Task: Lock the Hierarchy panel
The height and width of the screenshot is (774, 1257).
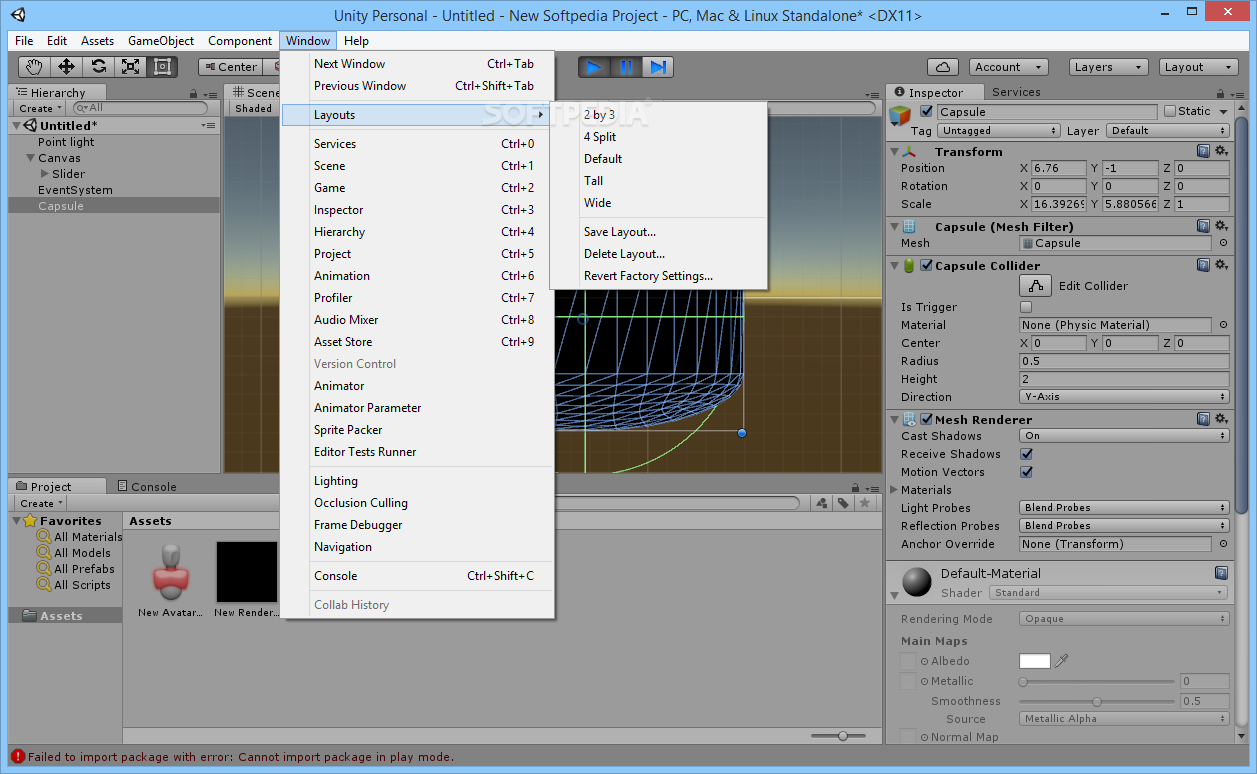Action: pyautogui.click(x=193, y=92)
